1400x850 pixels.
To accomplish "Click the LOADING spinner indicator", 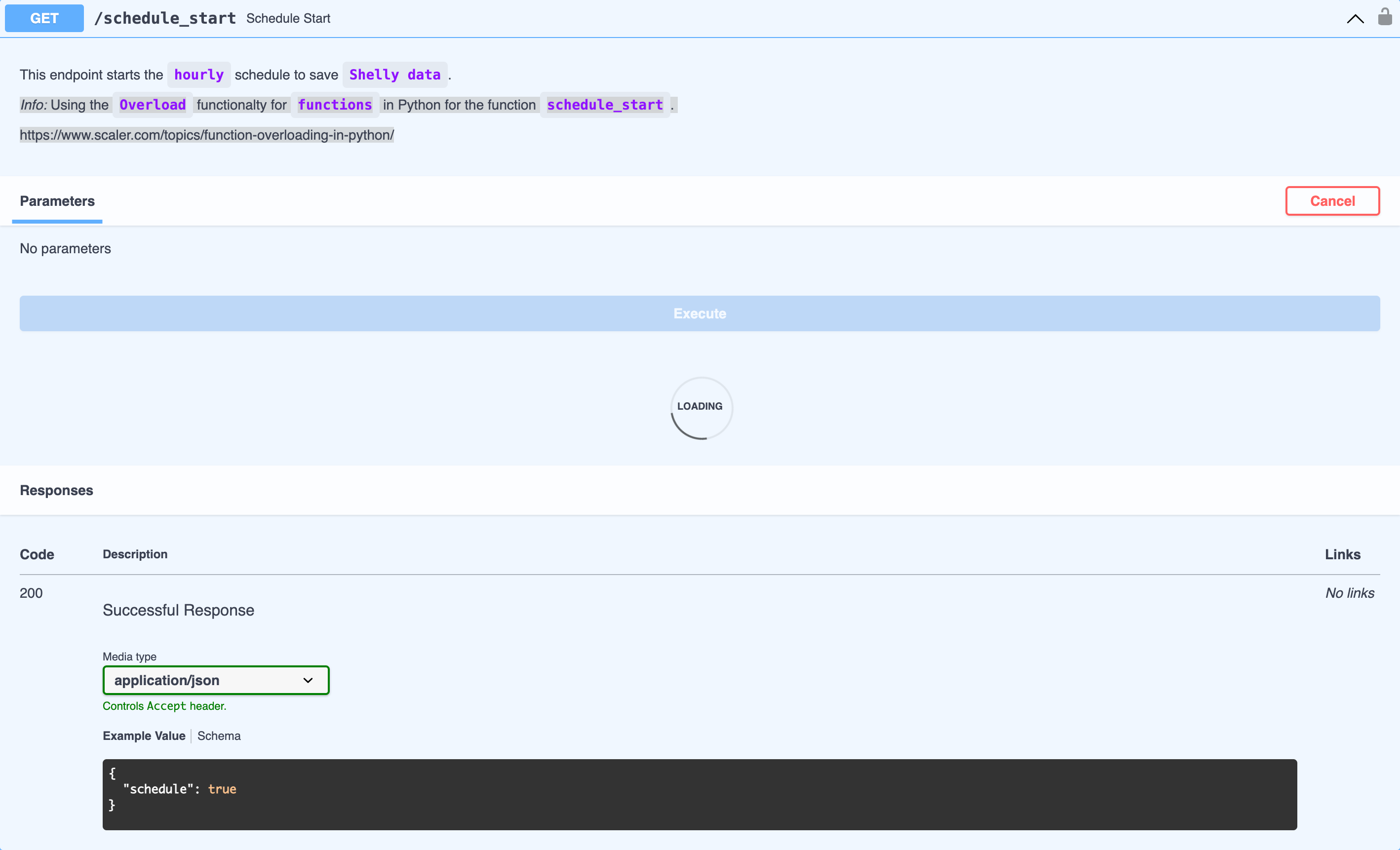I will pyautogui.click(x=700, y=407).
